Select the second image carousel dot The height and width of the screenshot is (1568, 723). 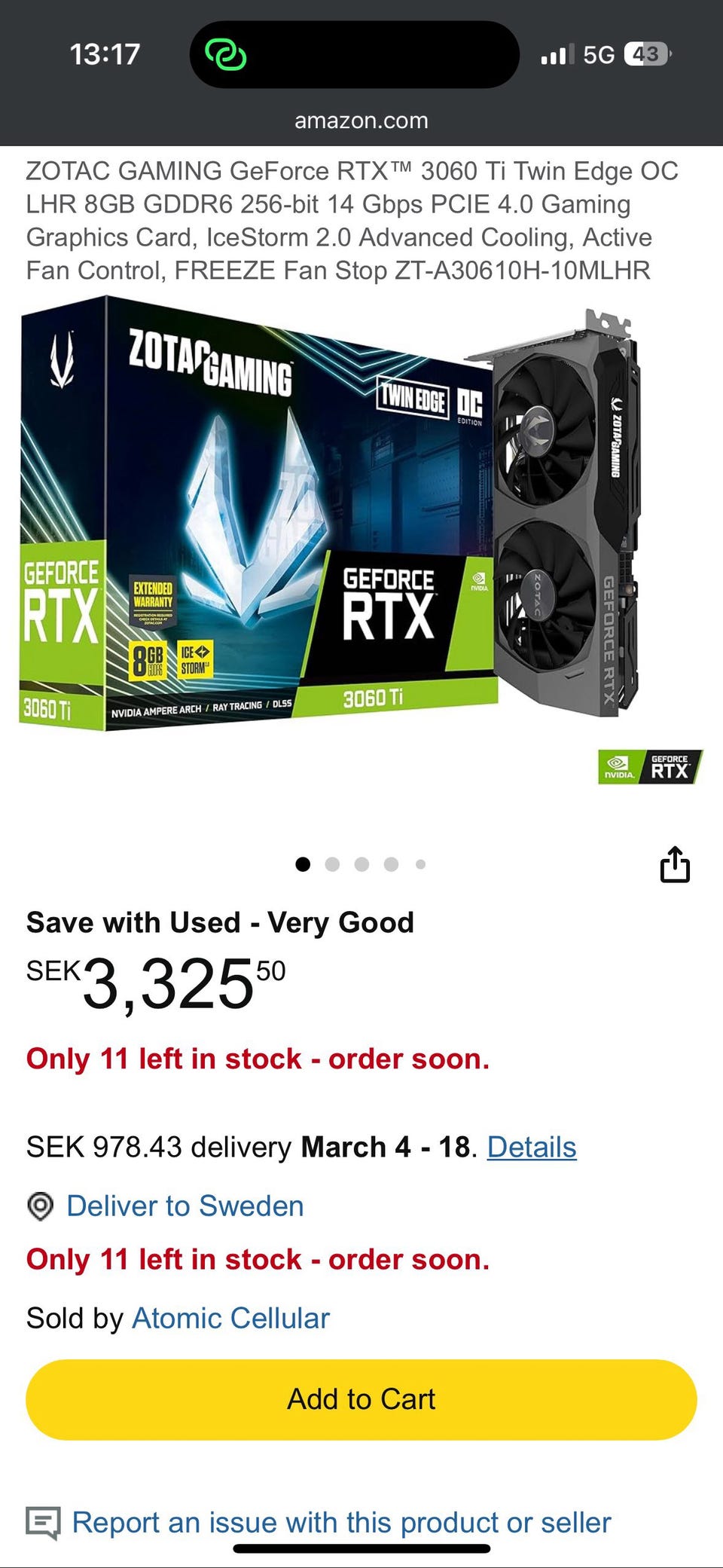[x=332, y=864]
